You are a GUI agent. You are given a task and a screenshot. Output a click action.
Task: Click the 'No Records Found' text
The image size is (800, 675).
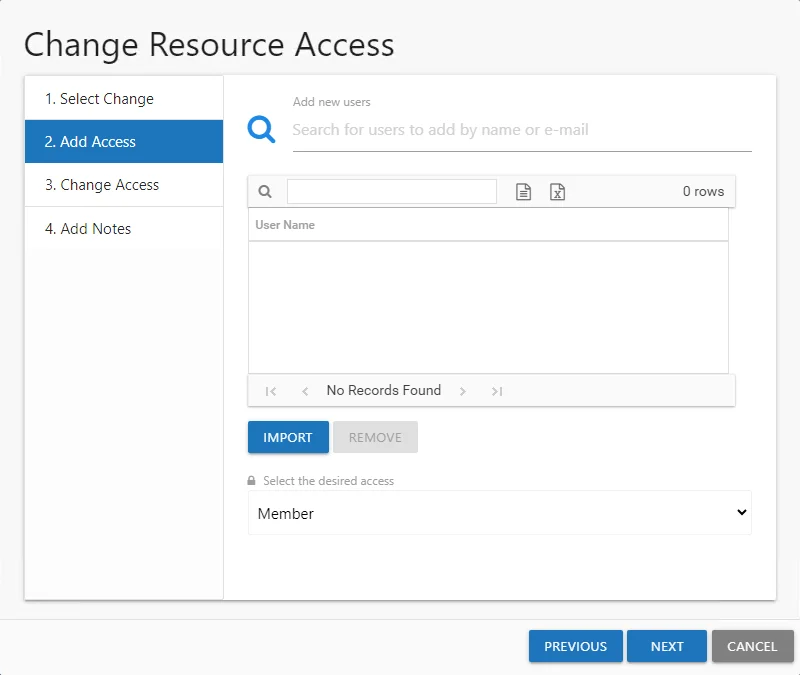(384, 390)
